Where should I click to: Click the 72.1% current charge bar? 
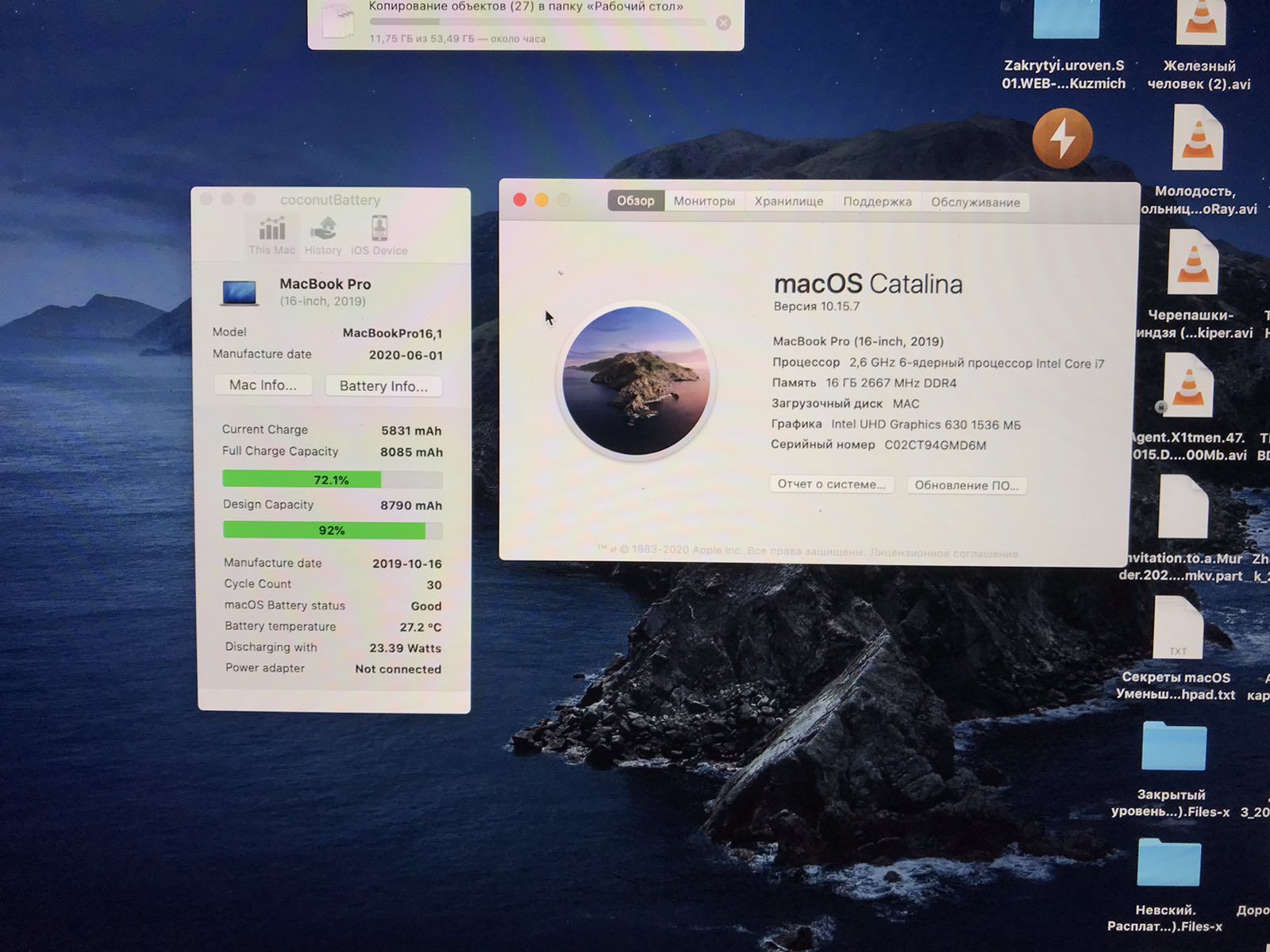point(332,479)
